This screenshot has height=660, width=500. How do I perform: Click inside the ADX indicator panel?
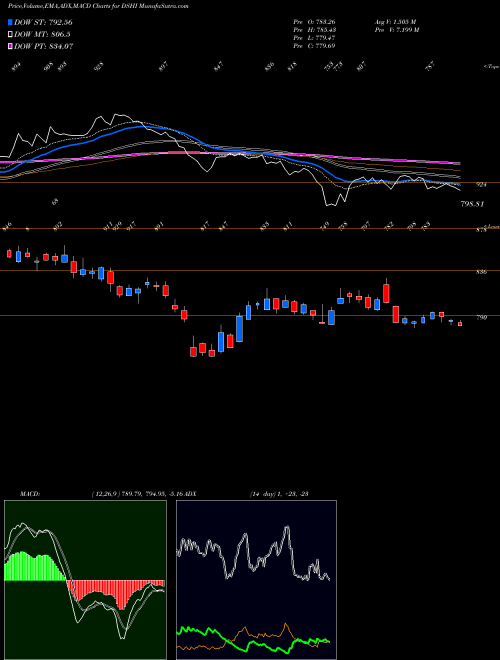click(x=256, y=580)
